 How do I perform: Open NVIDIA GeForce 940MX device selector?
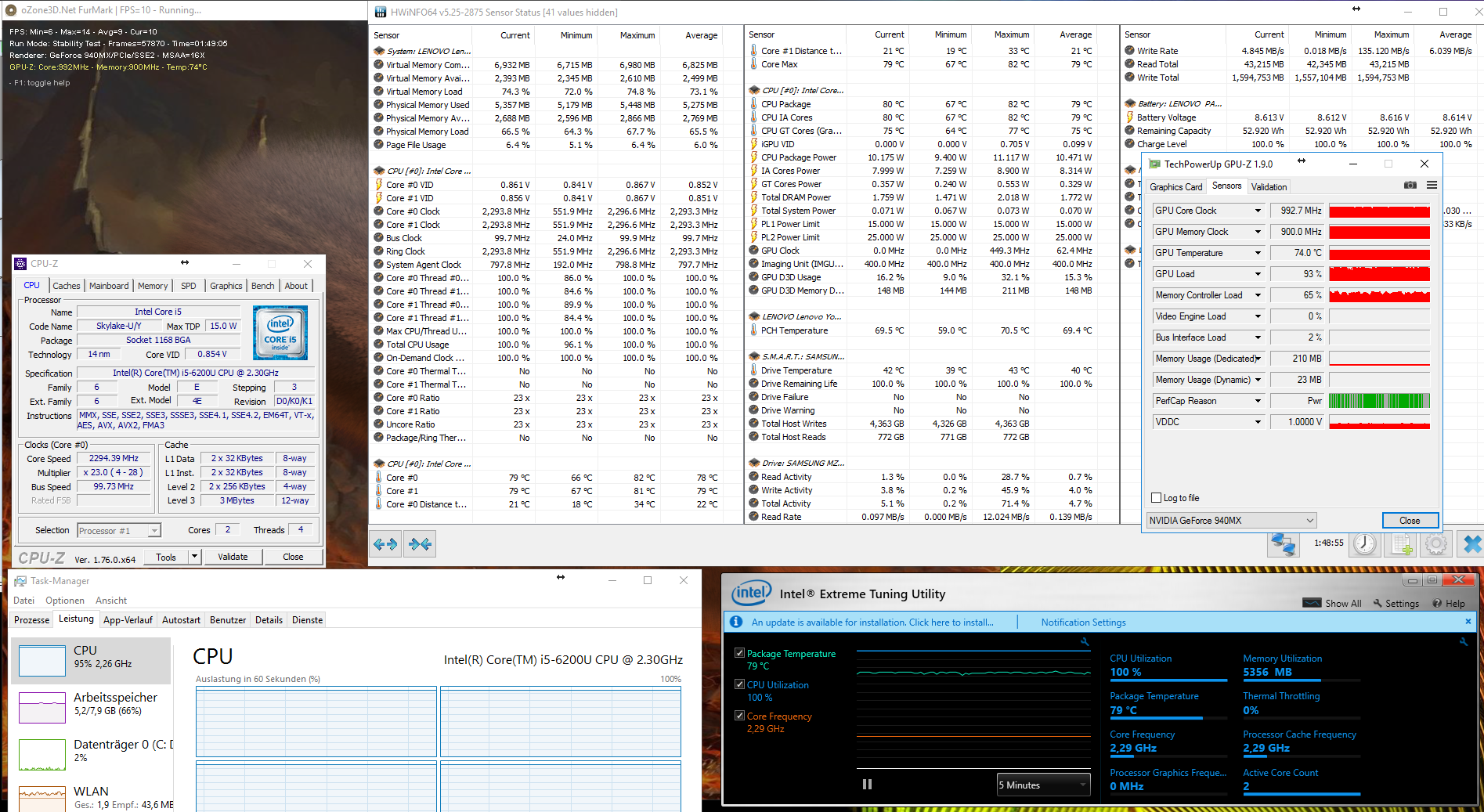tap(1231, 521)
